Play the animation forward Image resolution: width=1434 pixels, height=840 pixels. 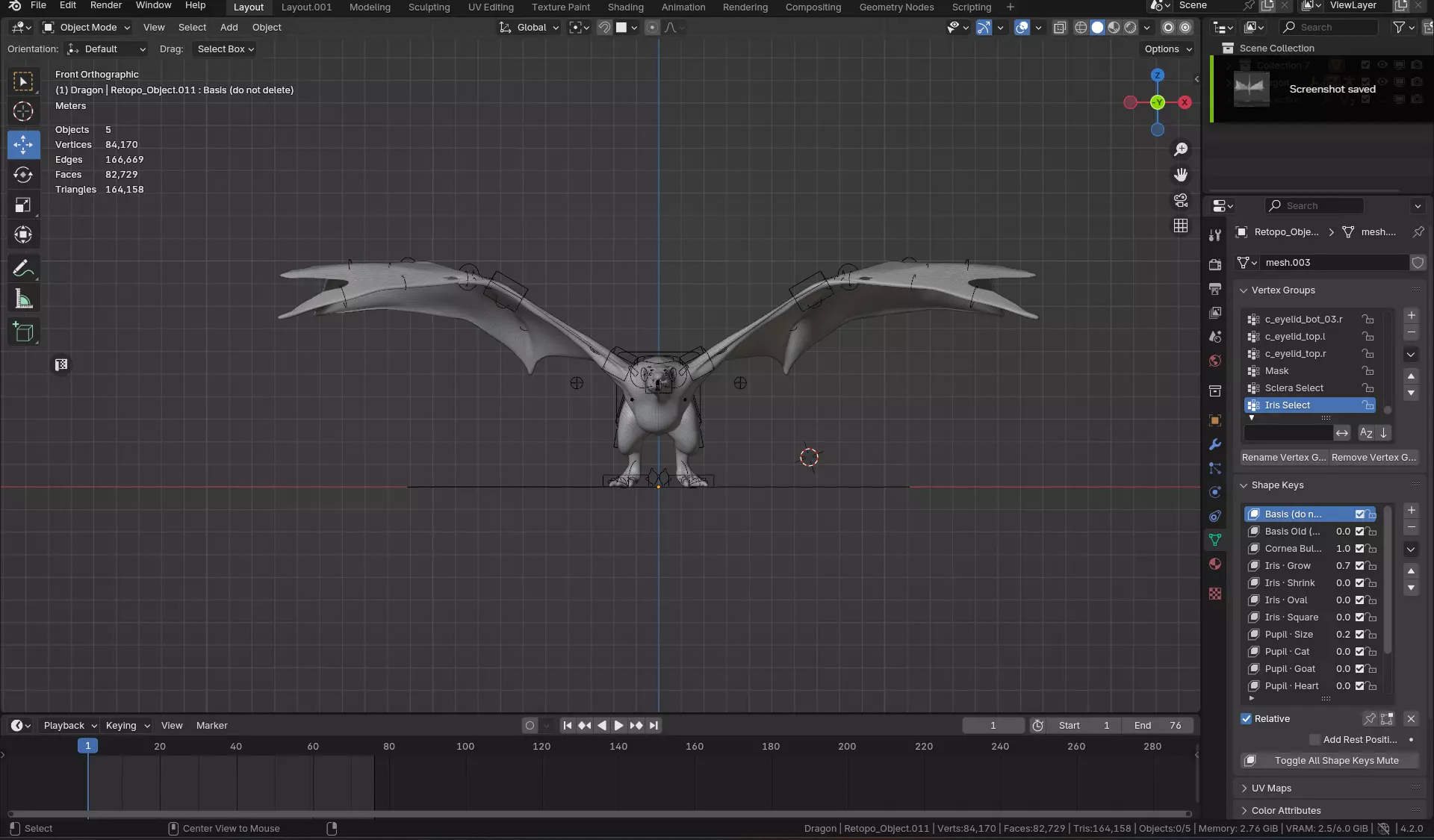(x=618, y=726)
